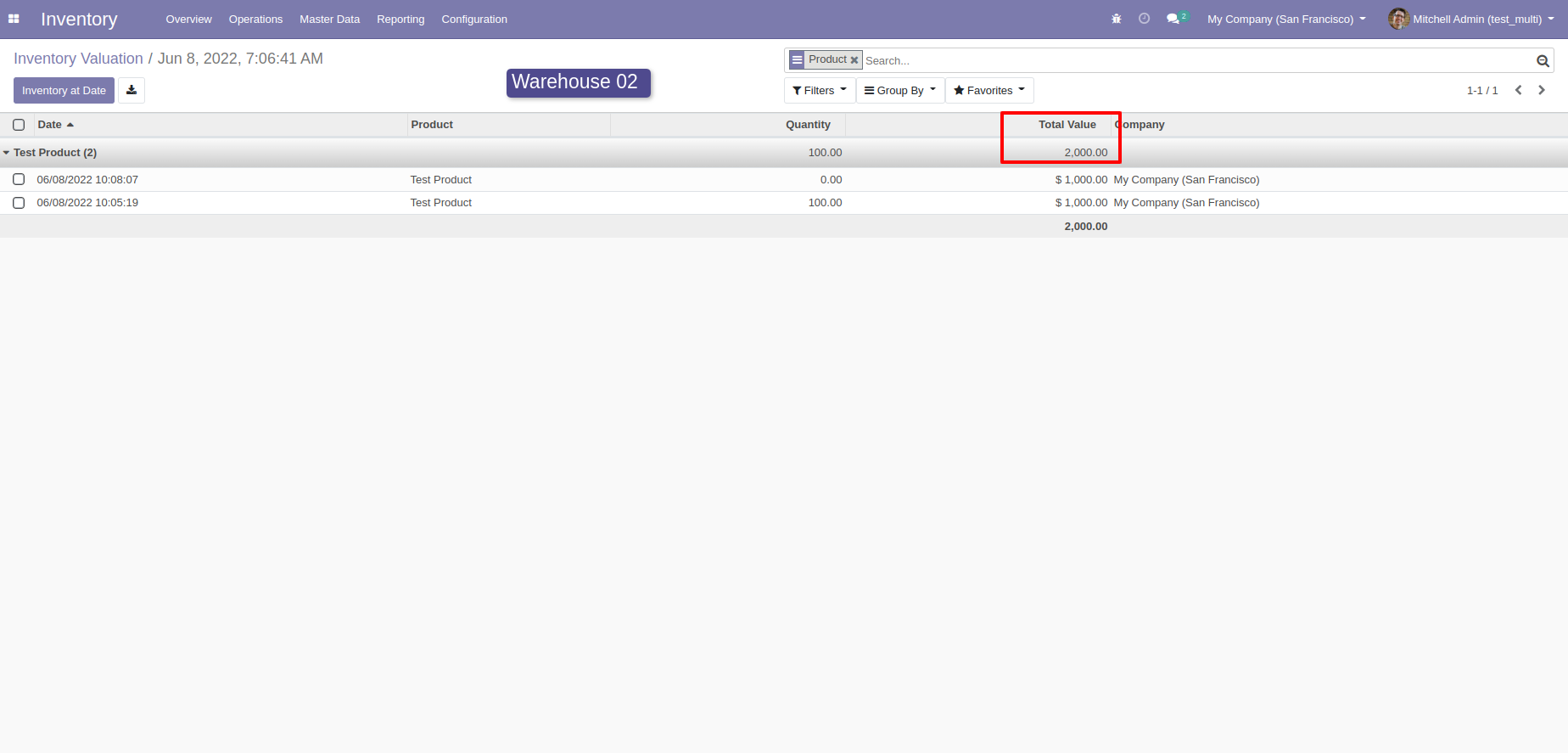
Task: Click the group total quantity 100.00
Action: tap(825, 153)
